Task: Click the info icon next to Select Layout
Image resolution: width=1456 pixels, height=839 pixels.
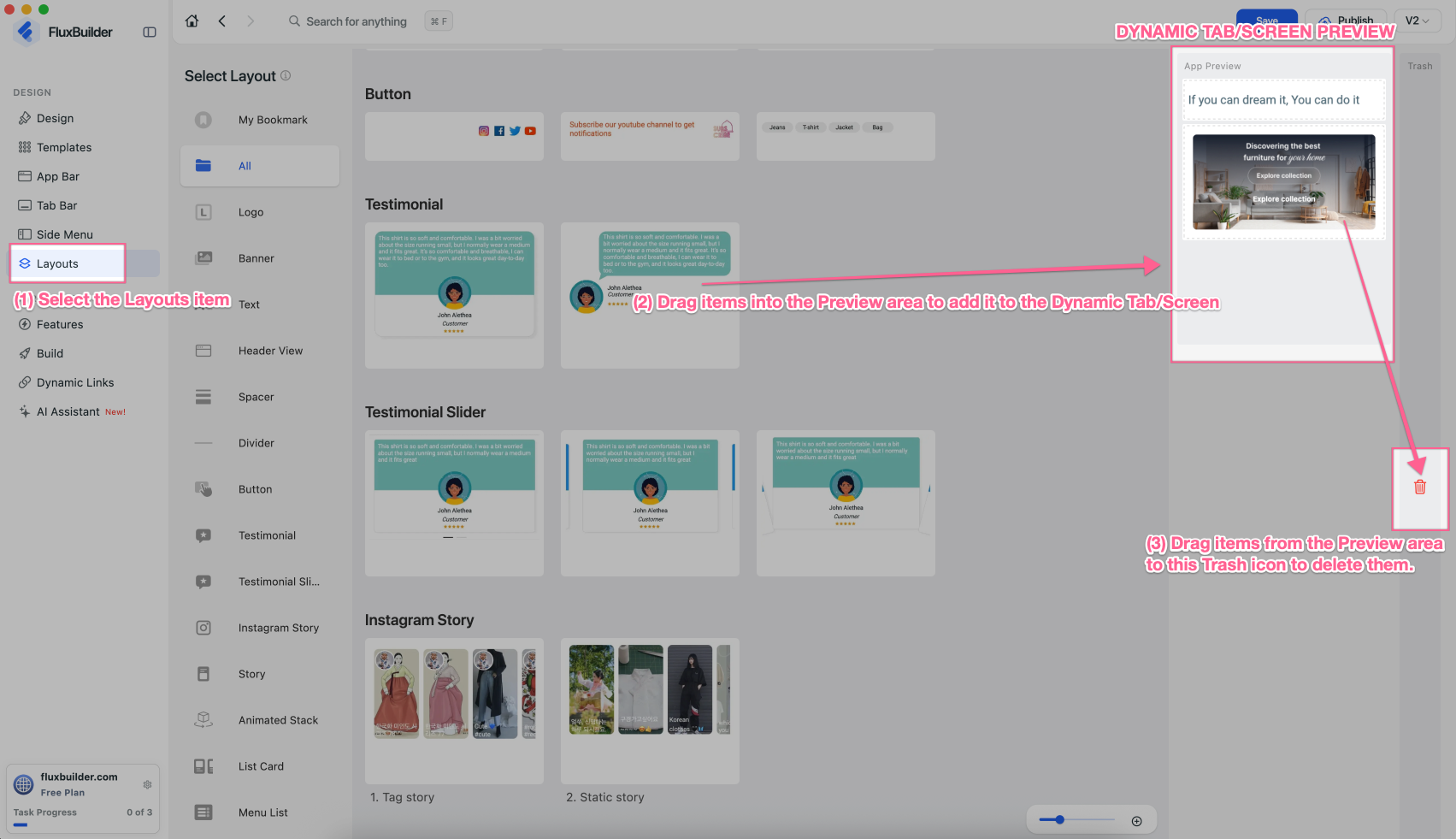Action: click(286, 75)
